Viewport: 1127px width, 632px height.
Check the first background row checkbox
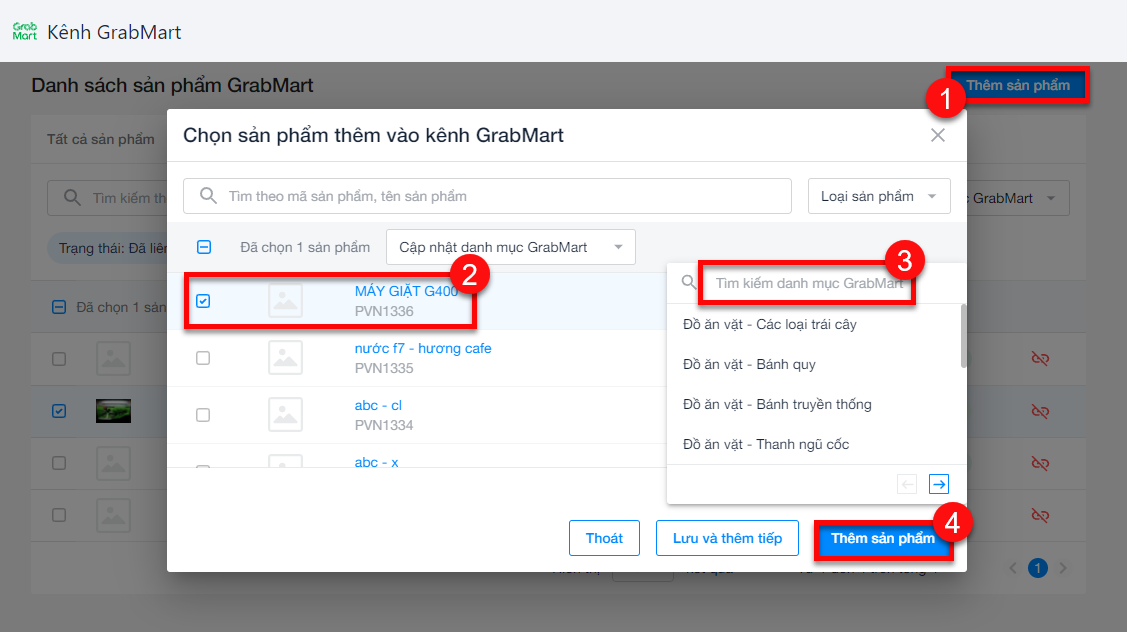click(59, 359)
